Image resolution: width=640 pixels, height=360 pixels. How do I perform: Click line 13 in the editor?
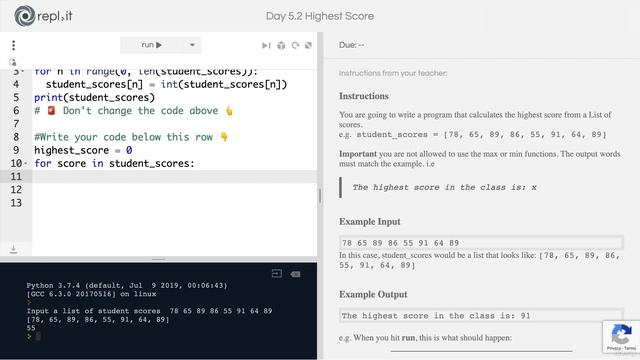click(x=175, y=203)
